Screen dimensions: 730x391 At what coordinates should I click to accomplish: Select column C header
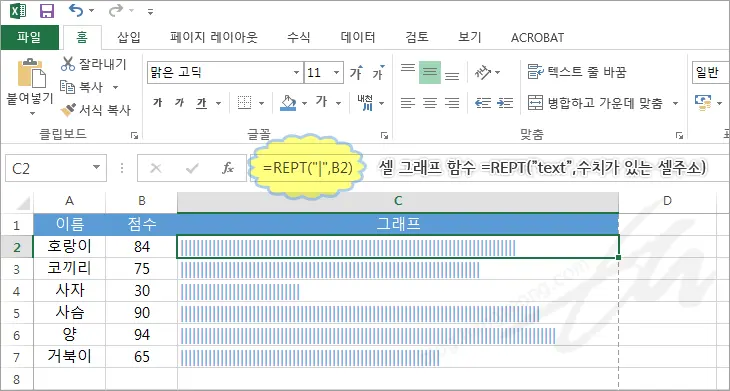[x=398, y=201]
